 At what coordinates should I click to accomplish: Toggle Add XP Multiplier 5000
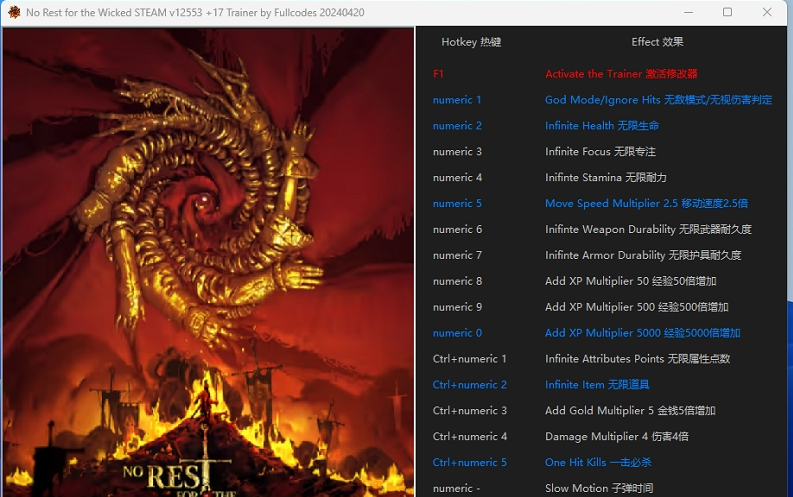642,333
